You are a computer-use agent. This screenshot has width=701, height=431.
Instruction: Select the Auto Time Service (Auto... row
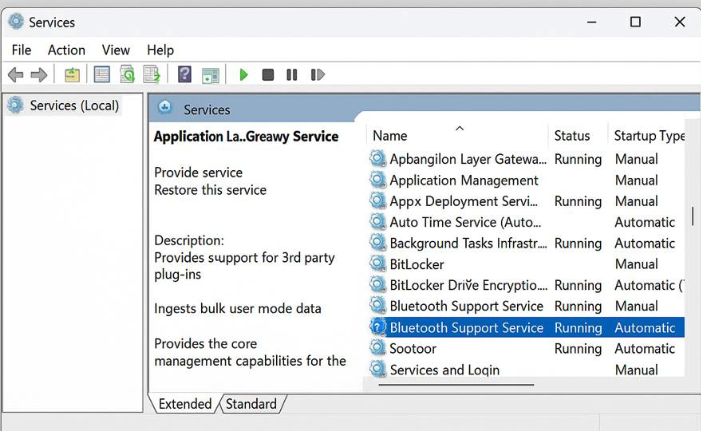point(526,222)
